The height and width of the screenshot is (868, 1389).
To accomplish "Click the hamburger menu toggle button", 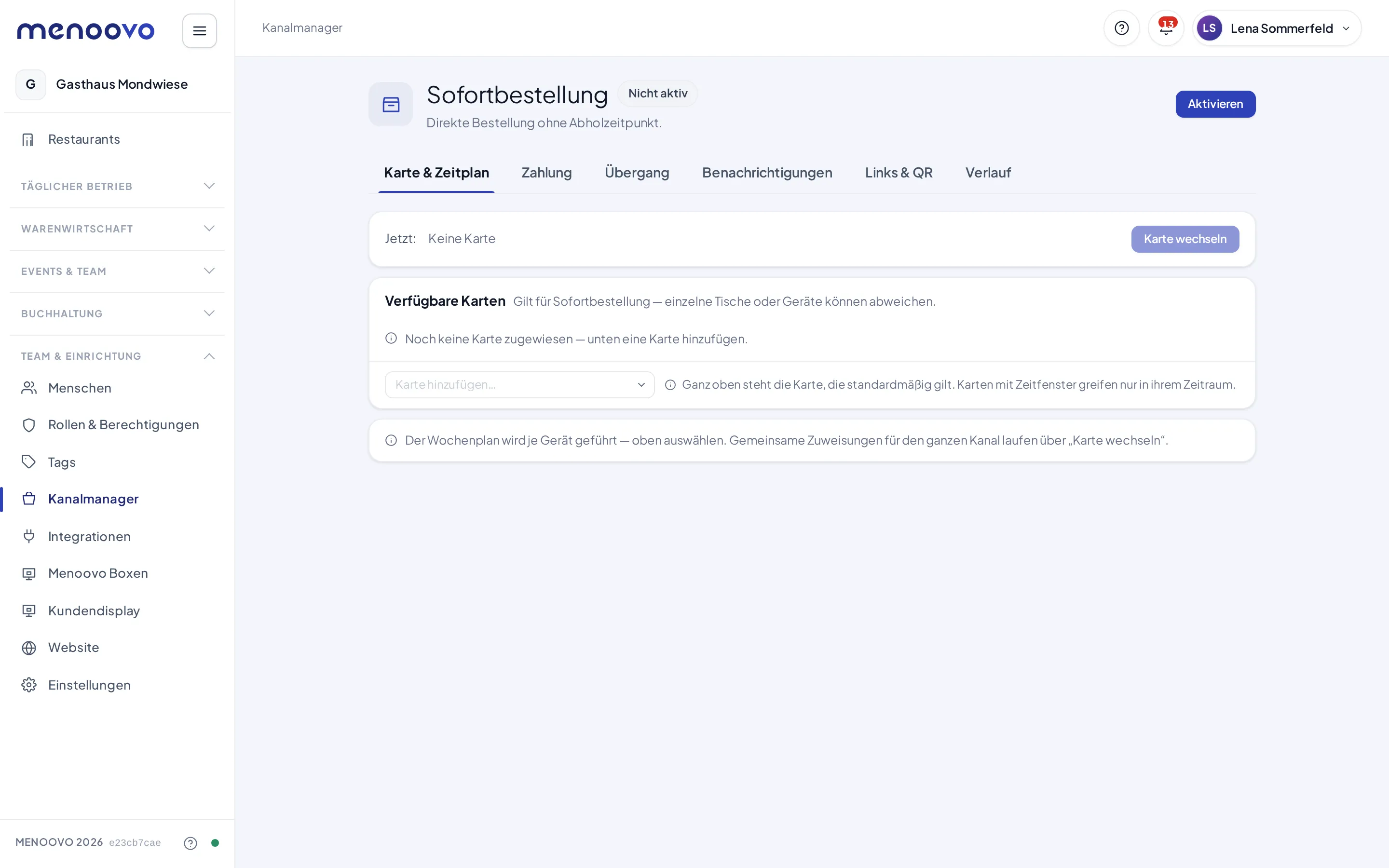I will [x=199, y=31].
